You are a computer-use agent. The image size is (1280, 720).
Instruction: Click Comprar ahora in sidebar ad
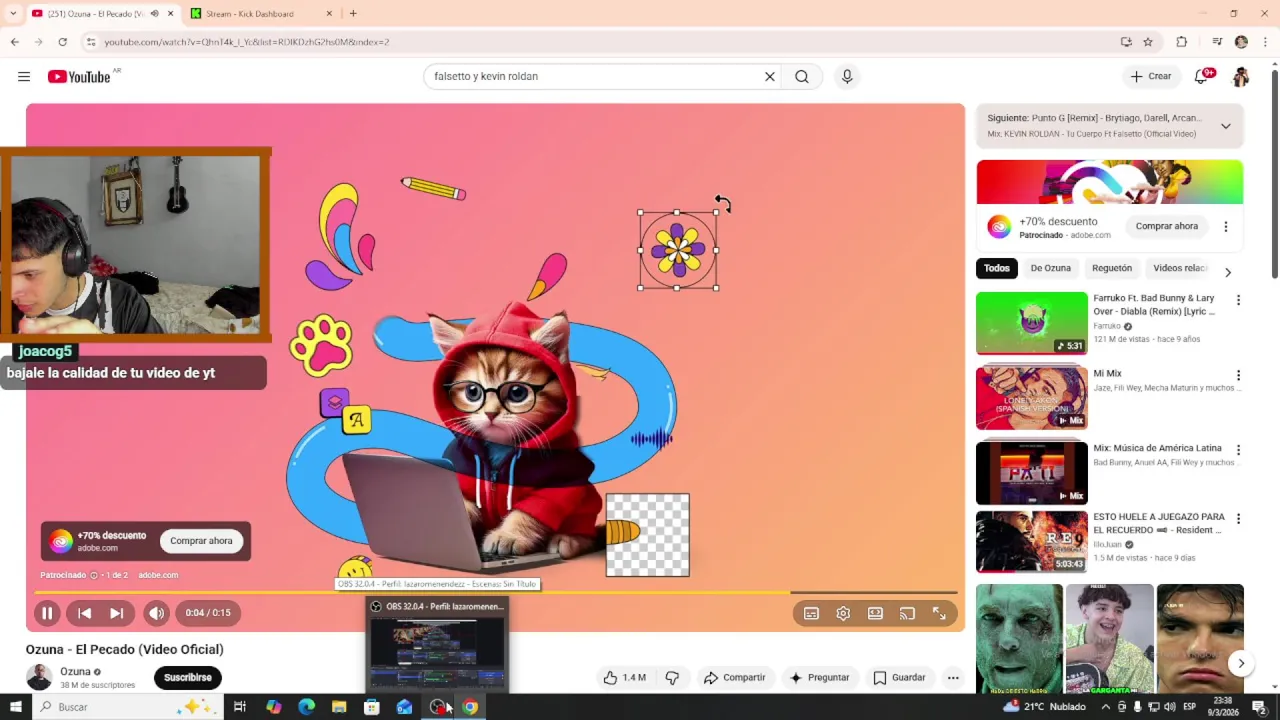coord(1166,226)
